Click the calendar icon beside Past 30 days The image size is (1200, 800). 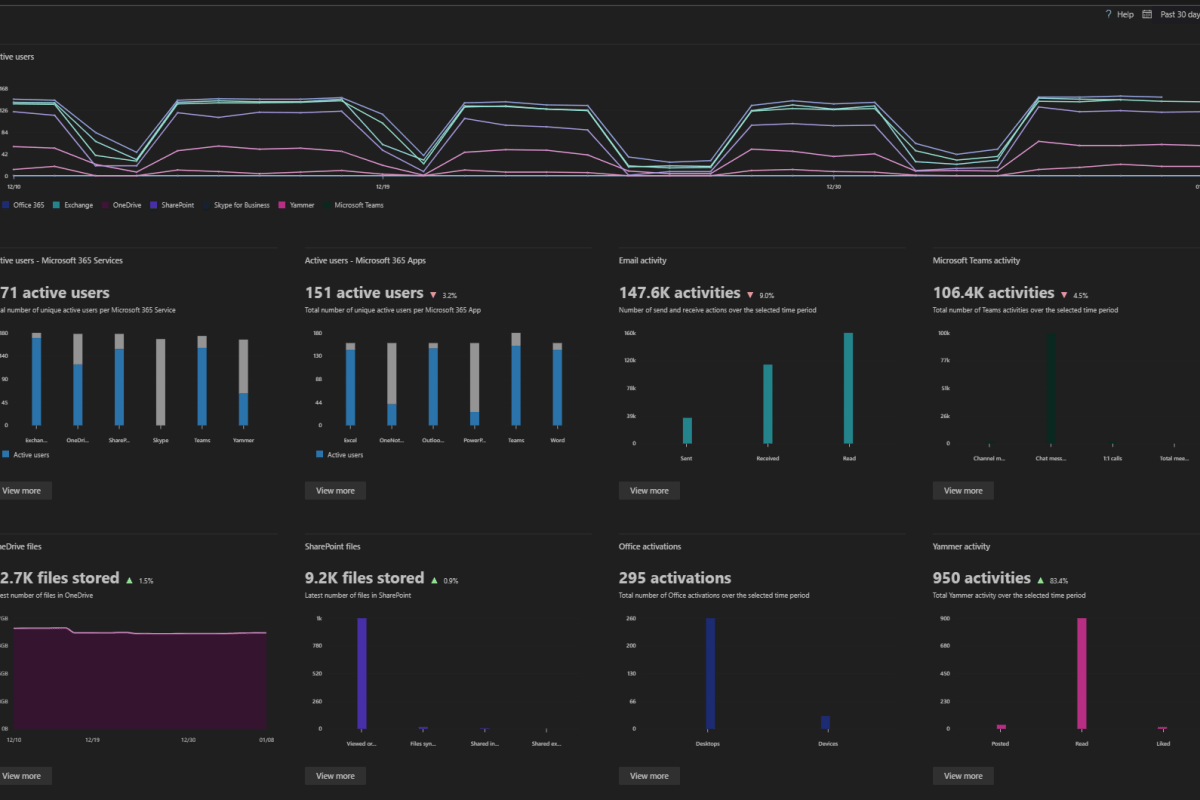1147,15
